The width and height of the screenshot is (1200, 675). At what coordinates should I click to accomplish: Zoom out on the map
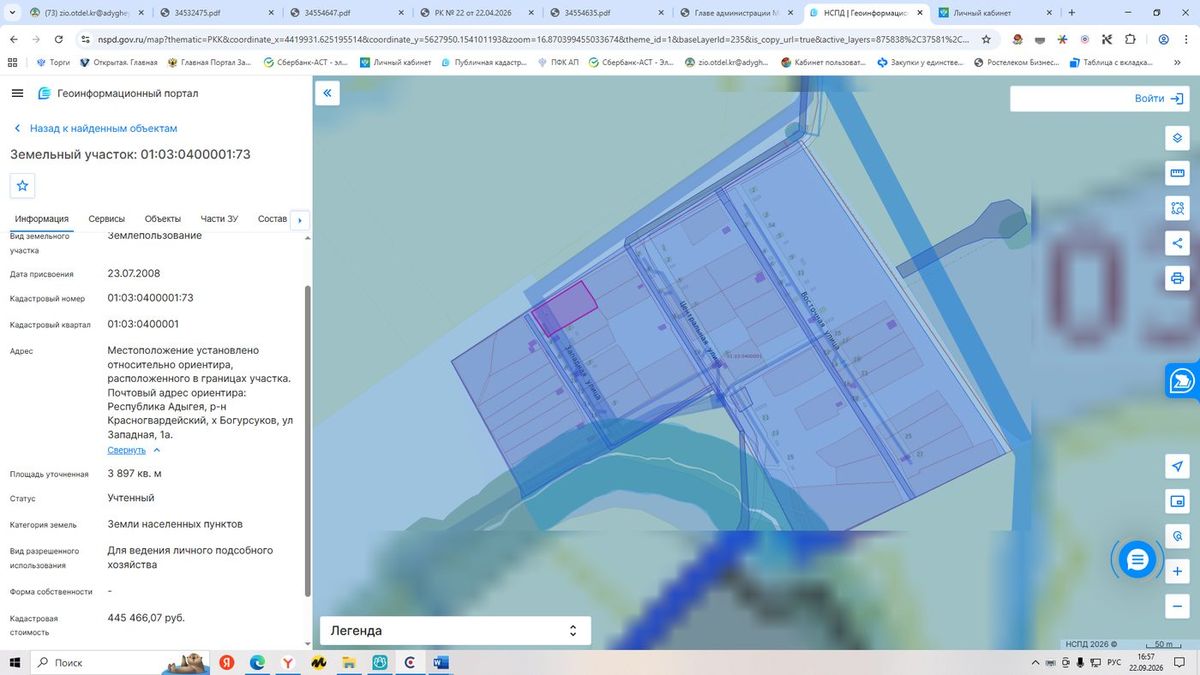tap(1177, 606)
